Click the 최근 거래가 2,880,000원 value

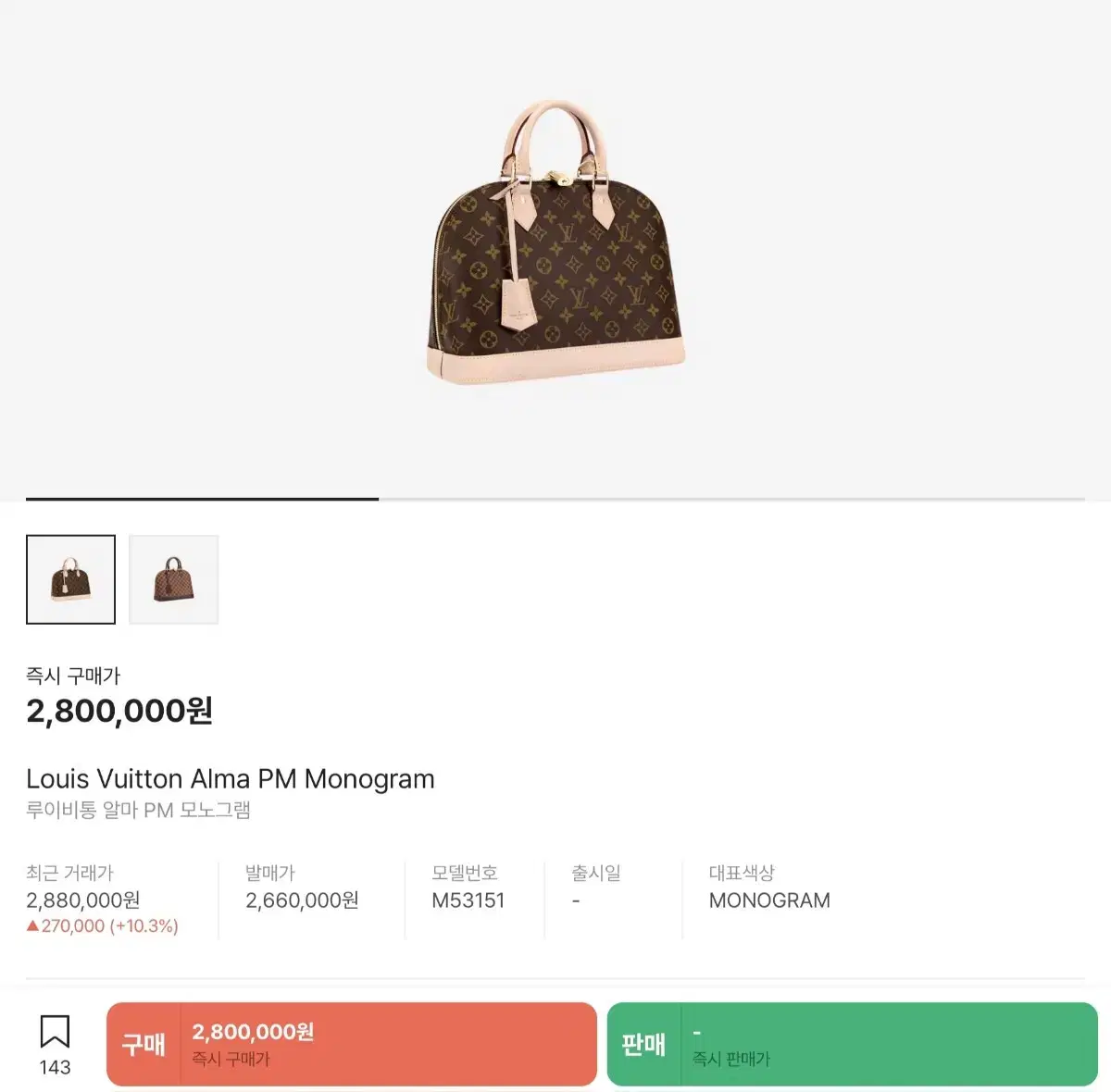coord(83,900)
